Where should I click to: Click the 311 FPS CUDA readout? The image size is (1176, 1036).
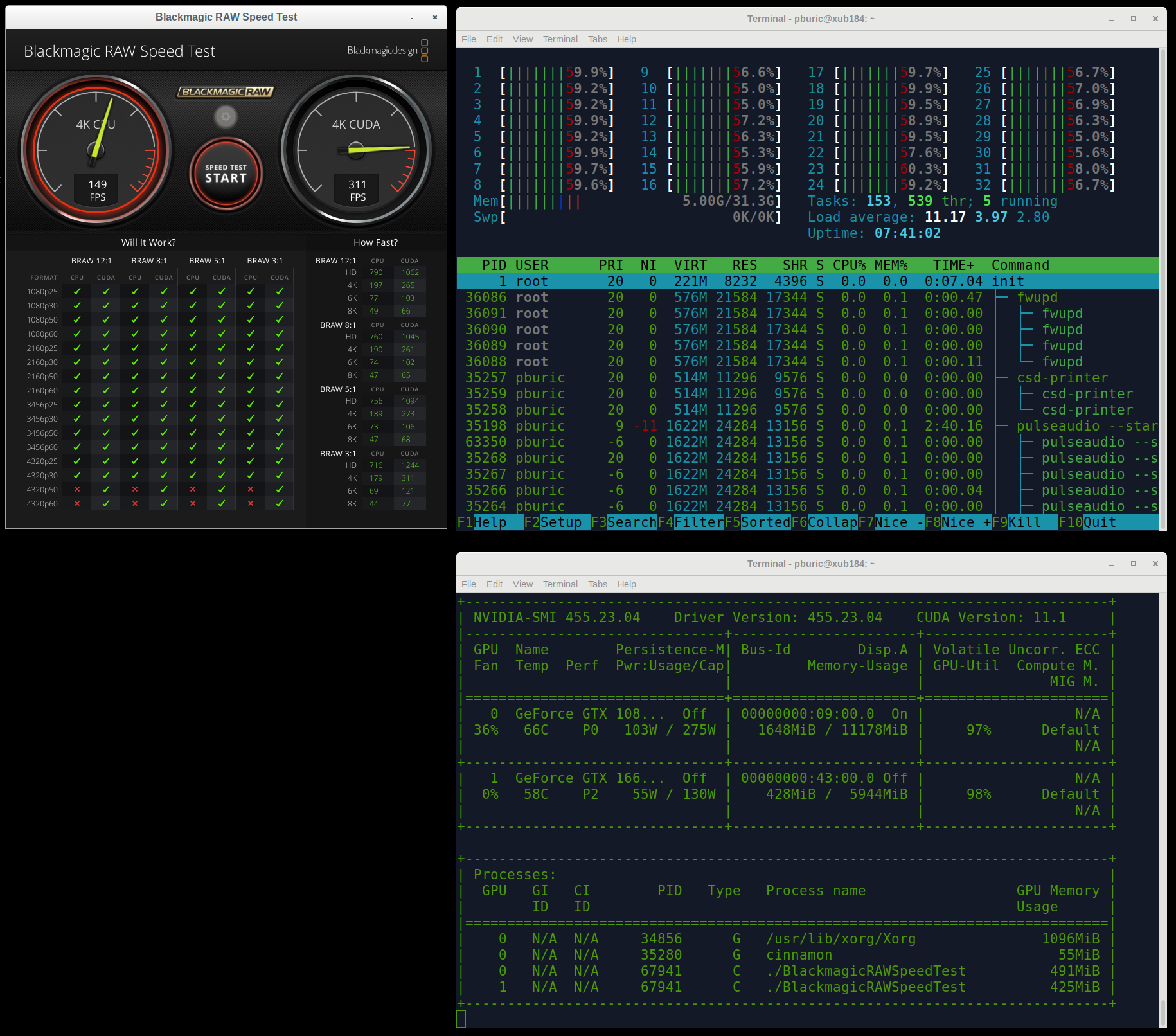click(x=357, y=190)
